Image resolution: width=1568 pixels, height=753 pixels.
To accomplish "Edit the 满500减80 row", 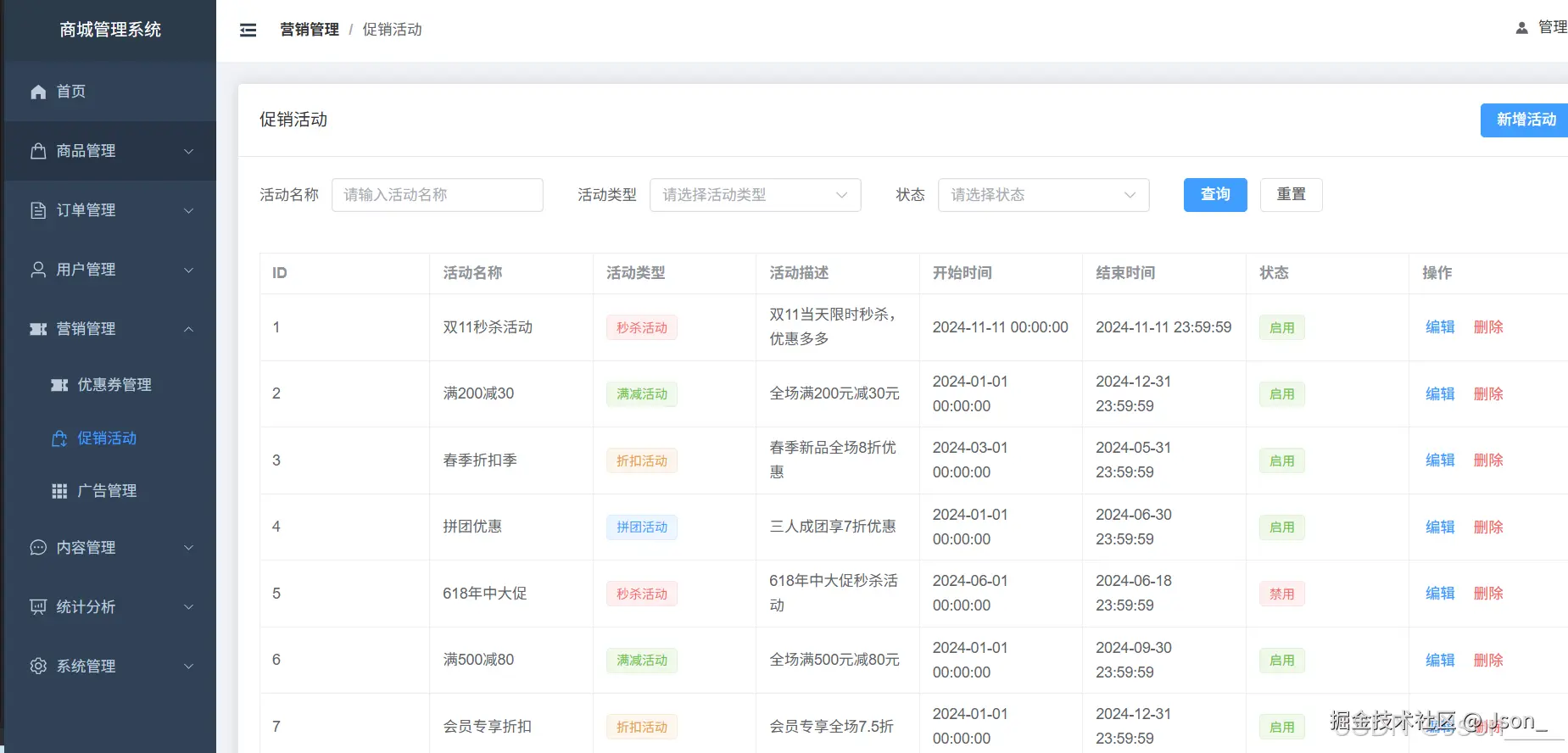I will click(x=1440, y=661).
